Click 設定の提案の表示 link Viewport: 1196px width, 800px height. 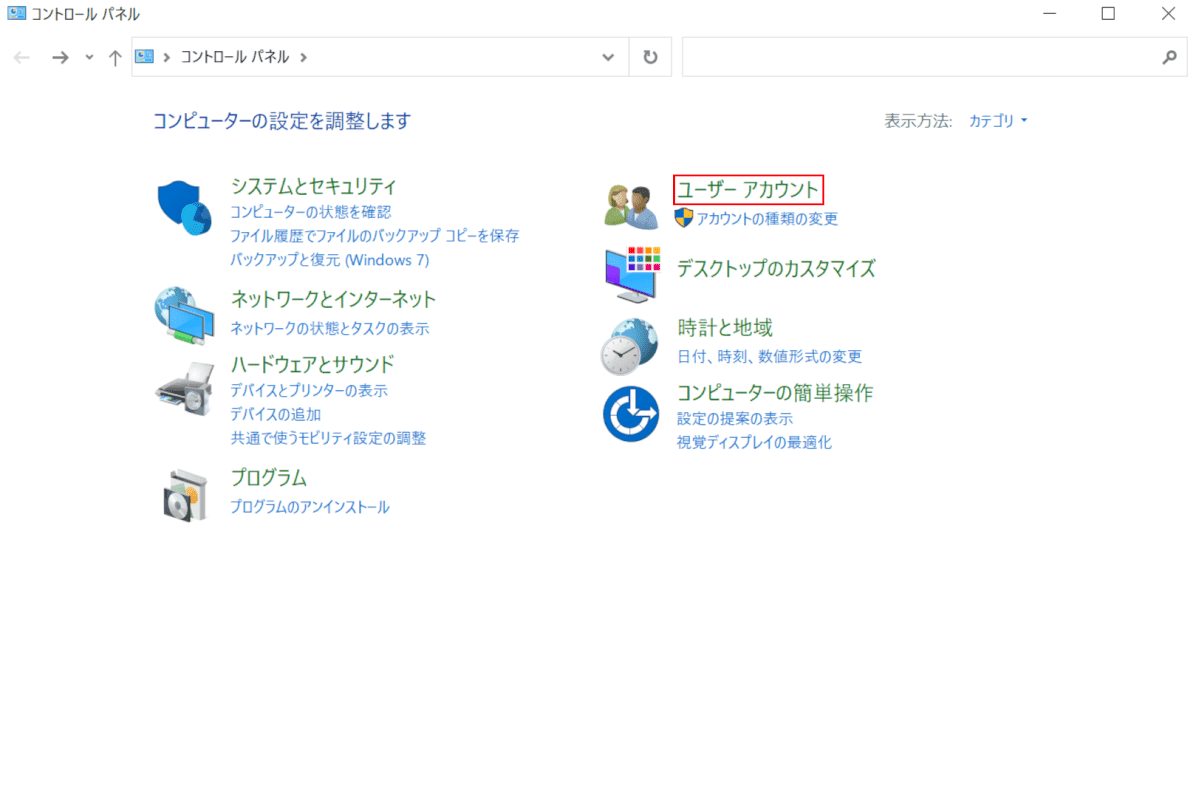pyautogui.click(x=735, y=419)
